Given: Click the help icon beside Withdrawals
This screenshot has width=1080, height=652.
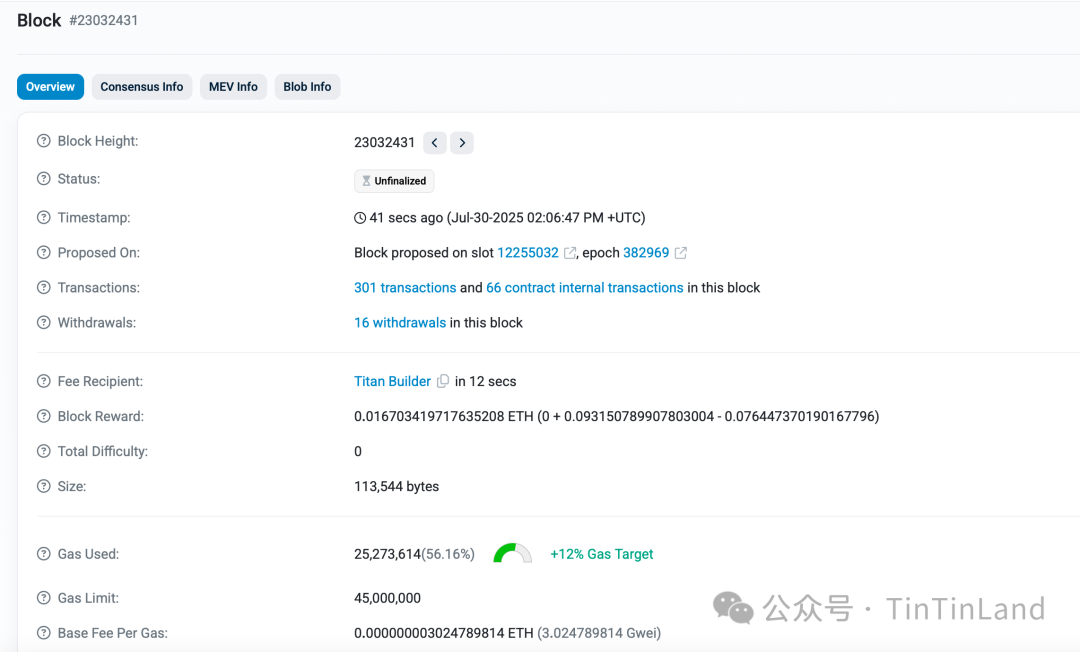Looking at the screenshot, I should 43,323.
